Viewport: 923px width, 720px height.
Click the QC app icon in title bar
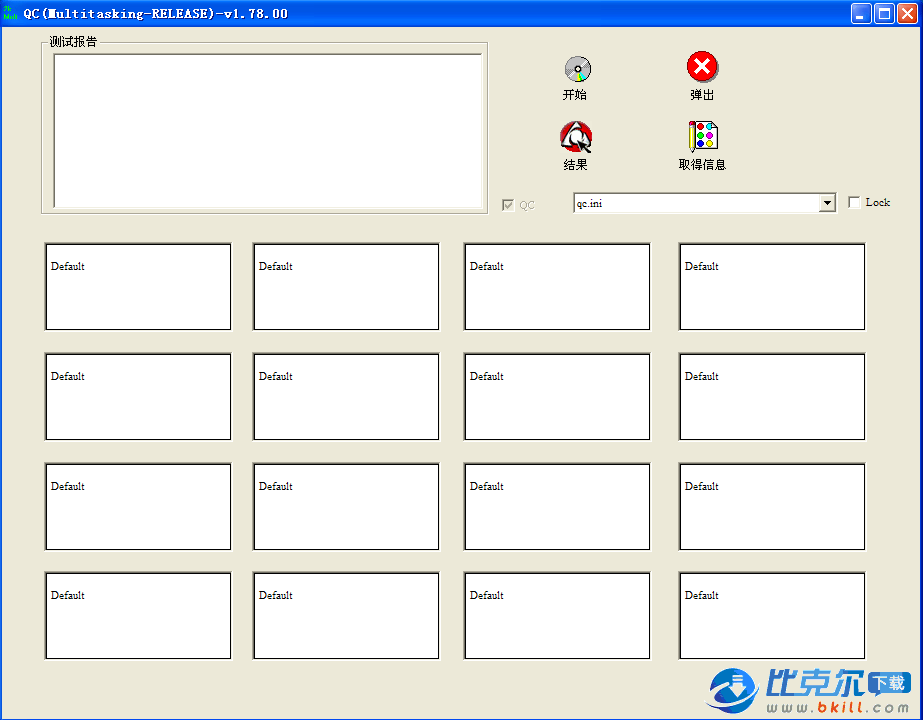[x=10, y=13]
